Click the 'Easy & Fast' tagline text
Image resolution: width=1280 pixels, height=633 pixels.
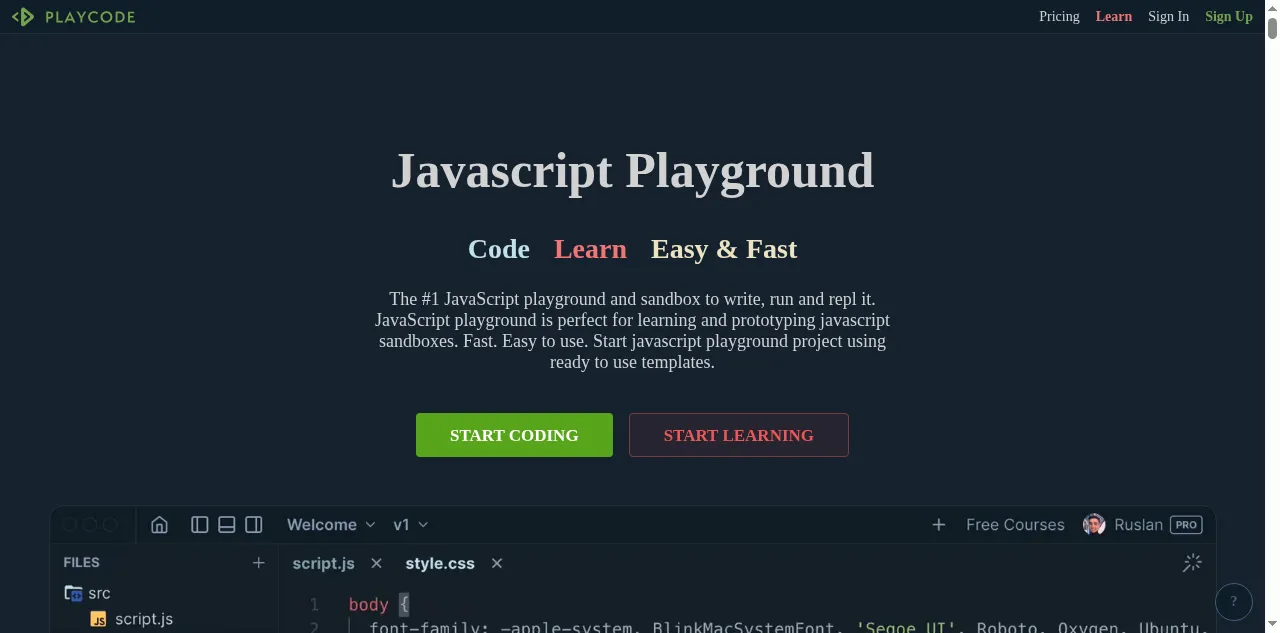(x=724, y=249)
